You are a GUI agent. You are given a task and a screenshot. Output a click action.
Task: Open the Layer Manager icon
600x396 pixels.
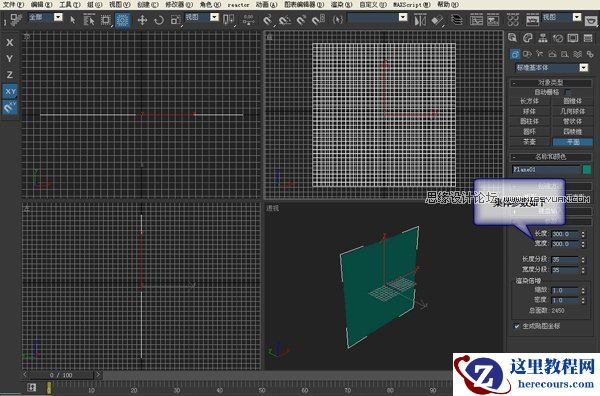point(457,20)
